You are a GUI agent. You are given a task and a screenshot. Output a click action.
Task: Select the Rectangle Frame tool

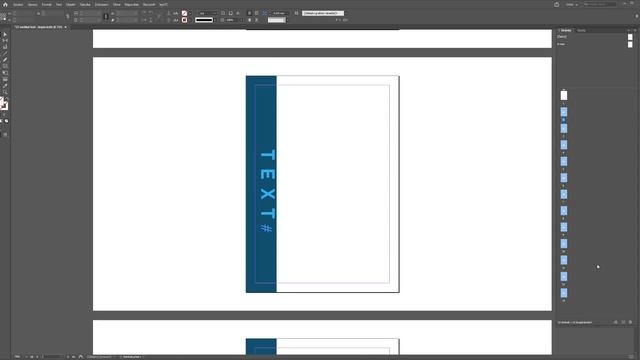(x=5, y=67)
